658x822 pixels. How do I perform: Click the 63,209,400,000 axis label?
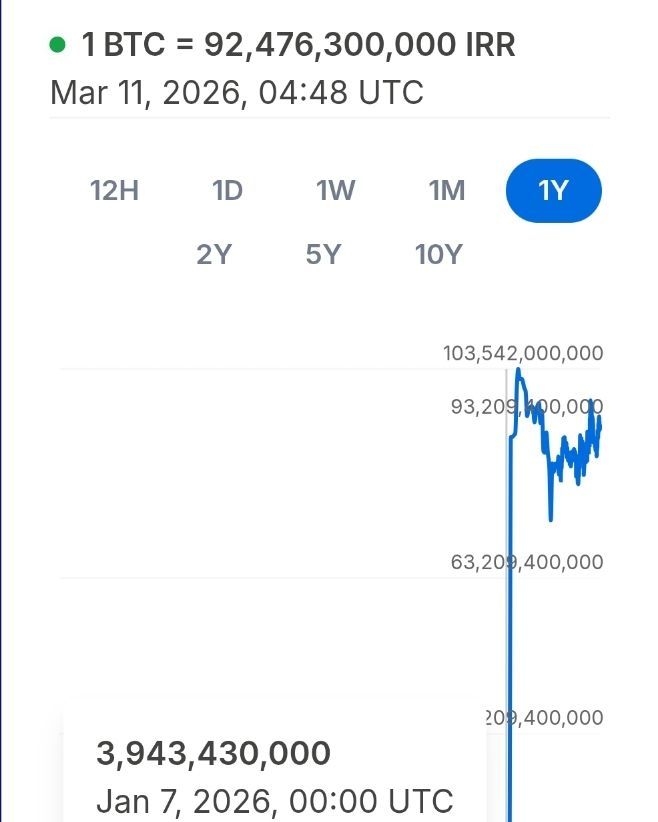pyautogui.click(x=527, y=562)
